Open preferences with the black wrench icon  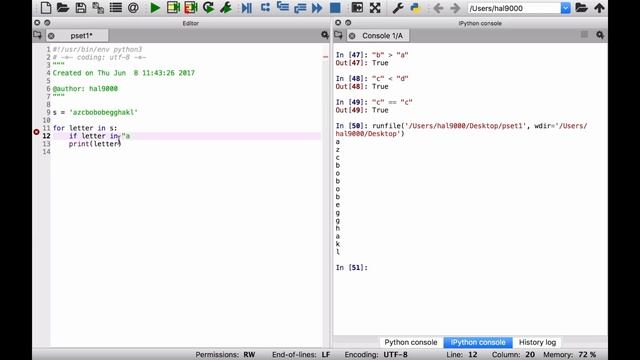pyautogui.click(x=398, y=8)
